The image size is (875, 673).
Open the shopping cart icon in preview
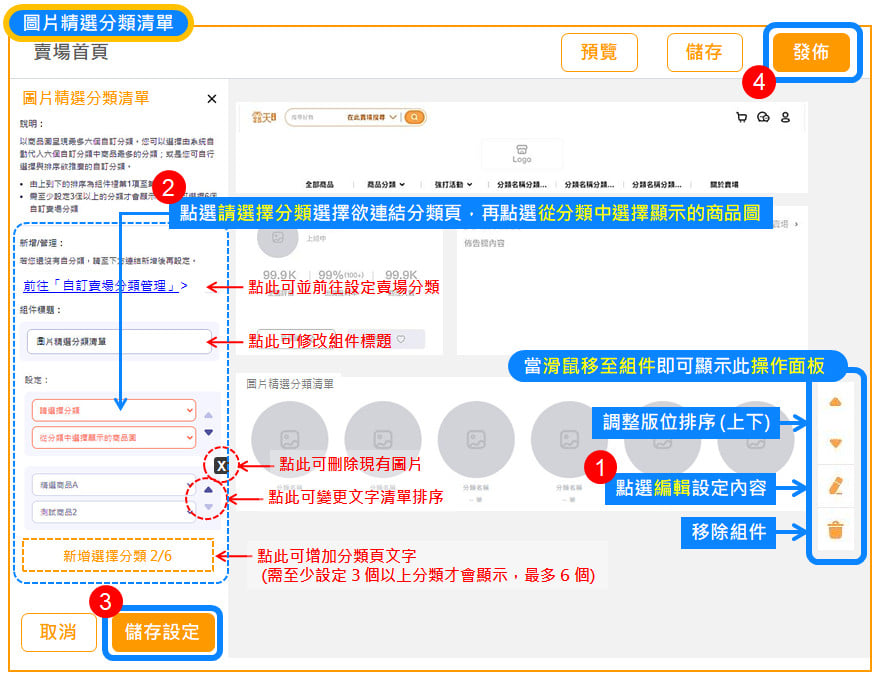tap(741, 117)
